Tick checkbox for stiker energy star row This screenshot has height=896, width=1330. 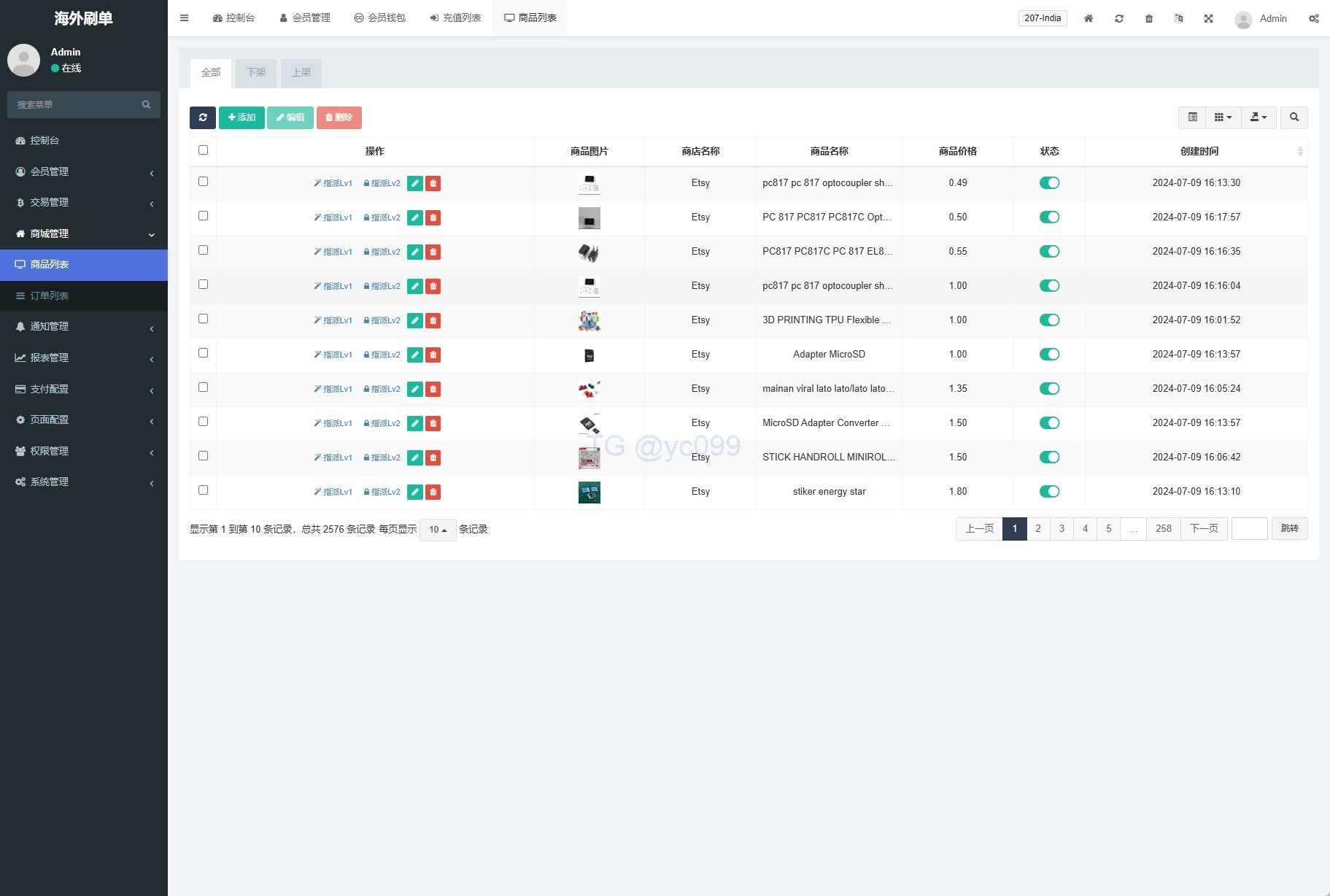203,490
